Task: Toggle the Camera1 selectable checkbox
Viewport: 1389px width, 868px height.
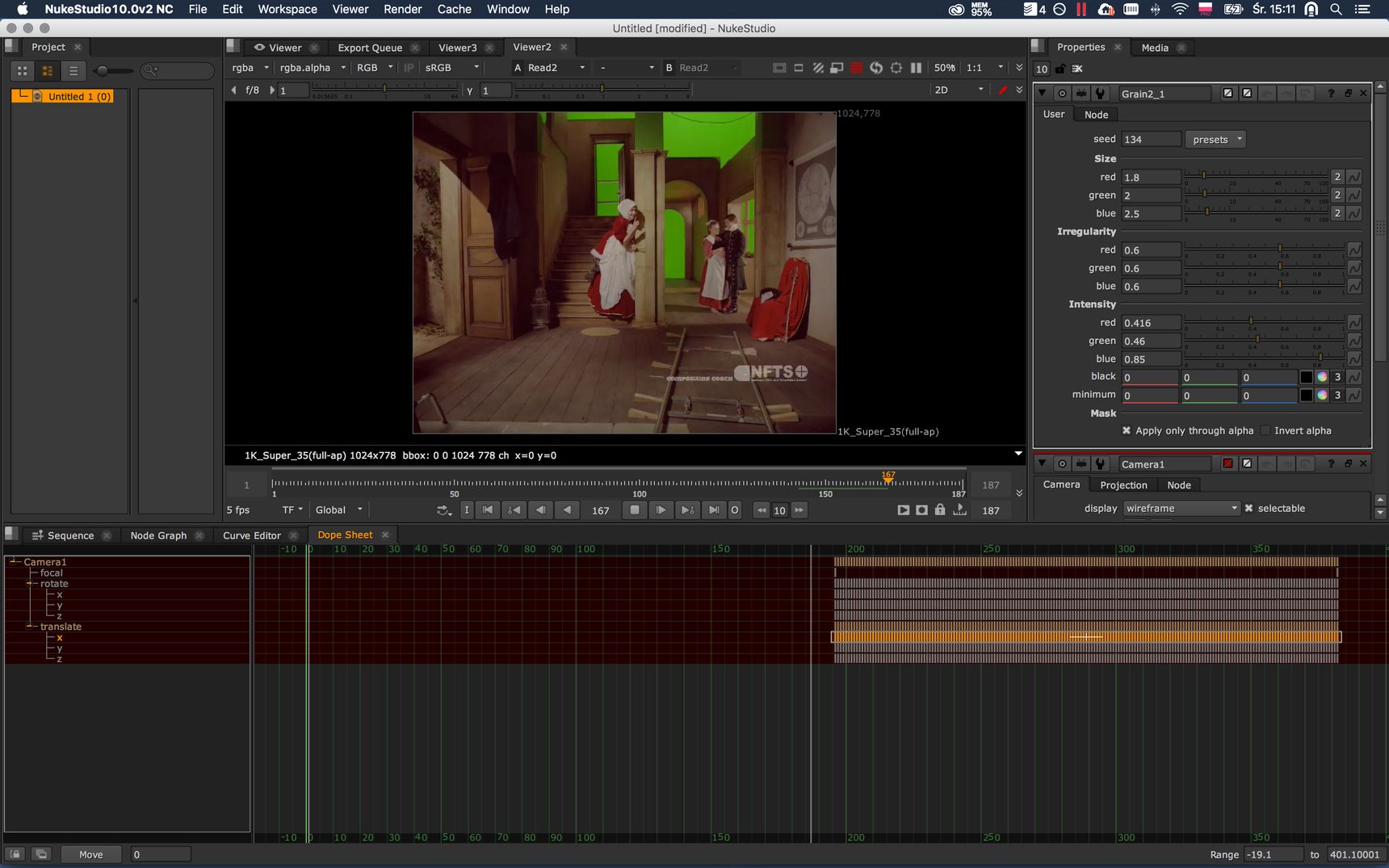Action: [x=1248, y=508]
